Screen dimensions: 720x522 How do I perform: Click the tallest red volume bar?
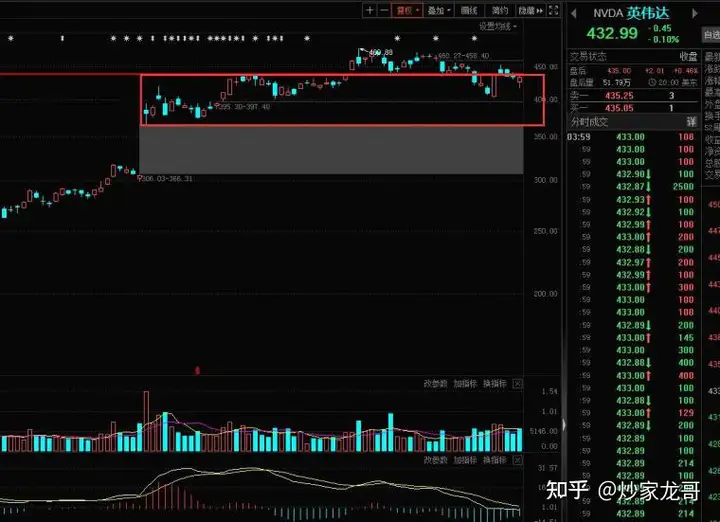point(146,421)
